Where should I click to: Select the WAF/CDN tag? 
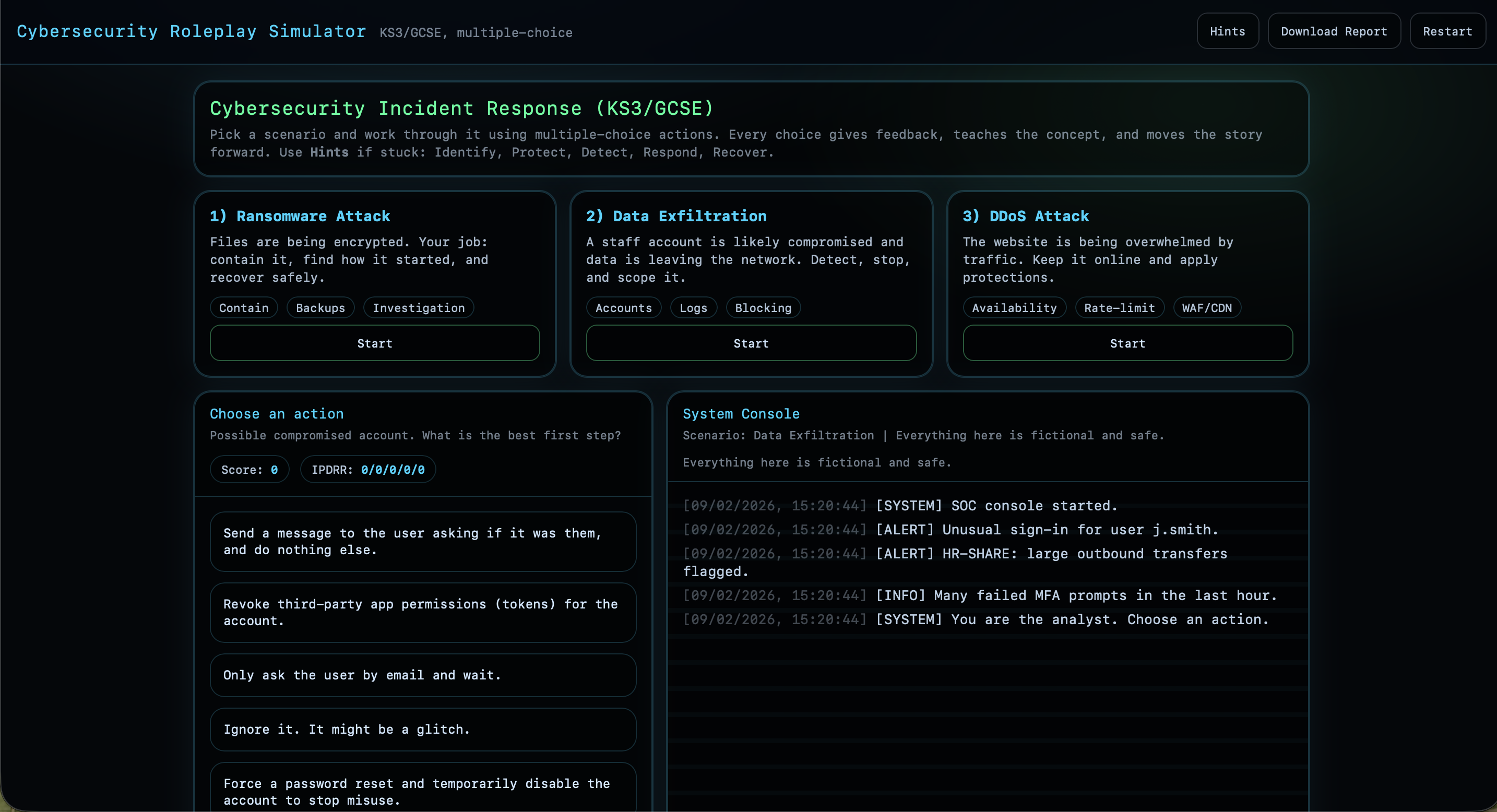tap(1206, 307)
